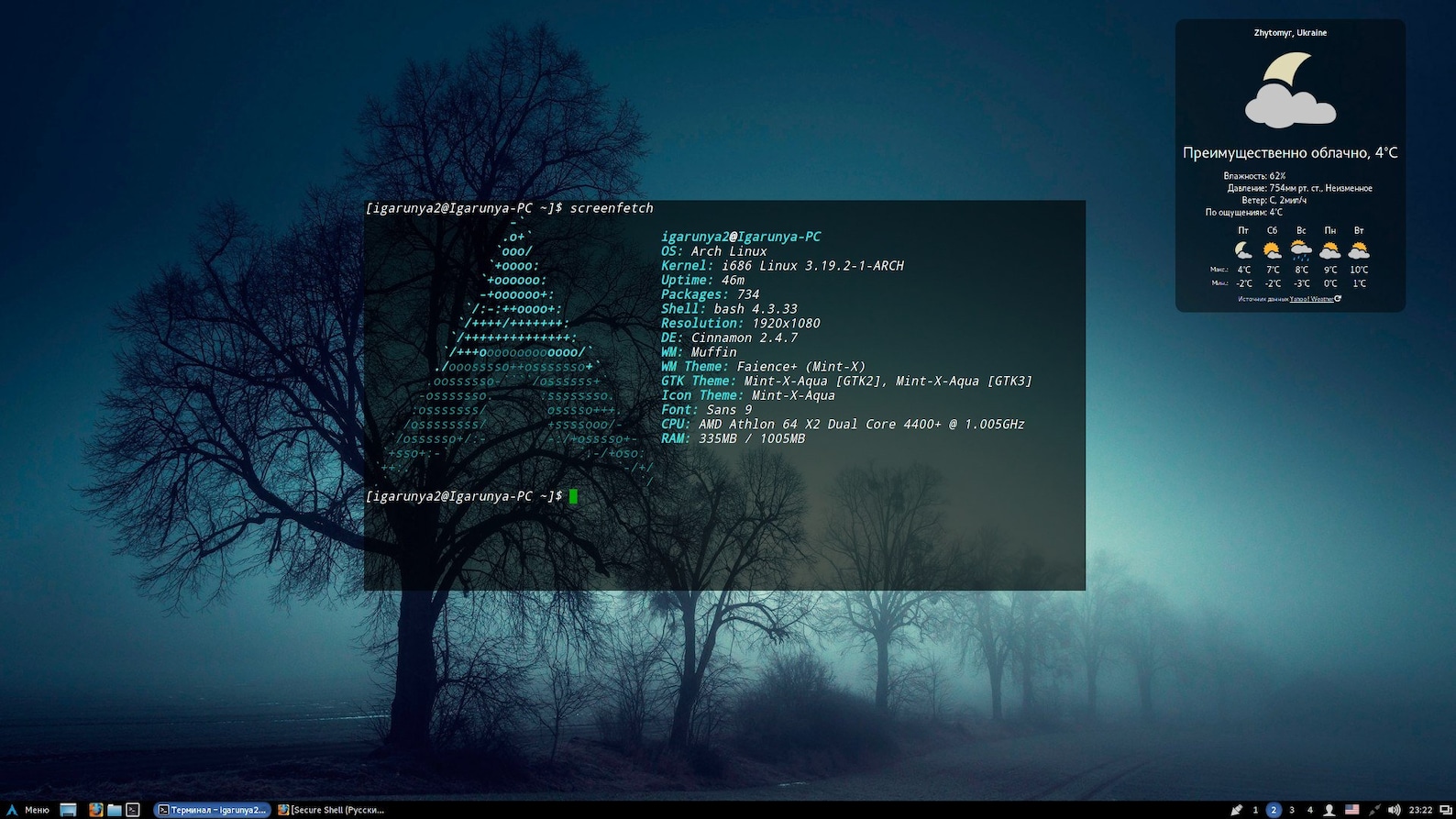The image size is (1456, 819).
Task: Click the 'Давление: 754мм рт. ст.' line
Action: pos(1299,188)
